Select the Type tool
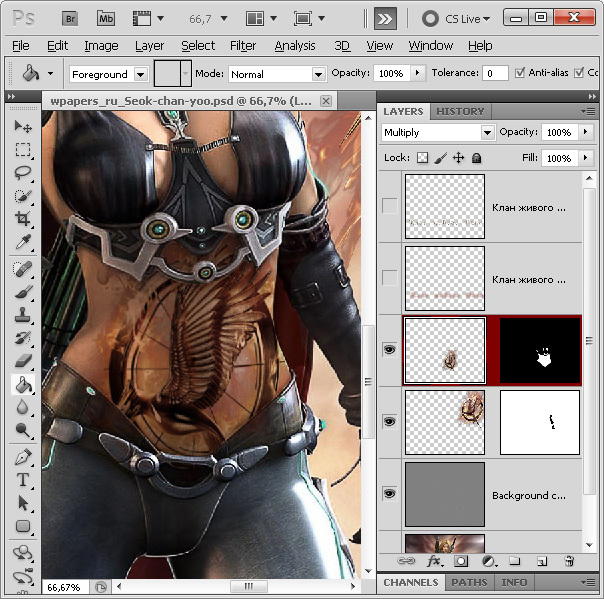Screen dimensions: 604x599 (x=23, y=480)
